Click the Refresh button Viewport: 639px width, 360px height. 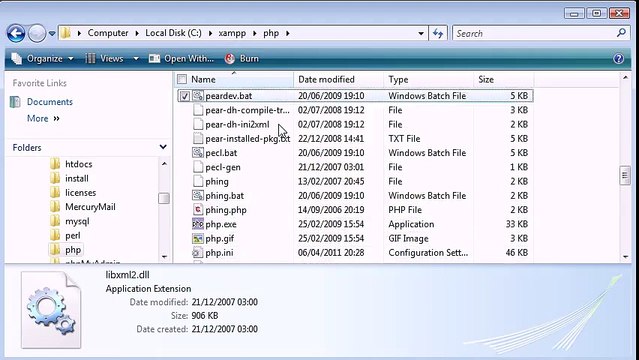pyautogui.click(x=438, y=33)
